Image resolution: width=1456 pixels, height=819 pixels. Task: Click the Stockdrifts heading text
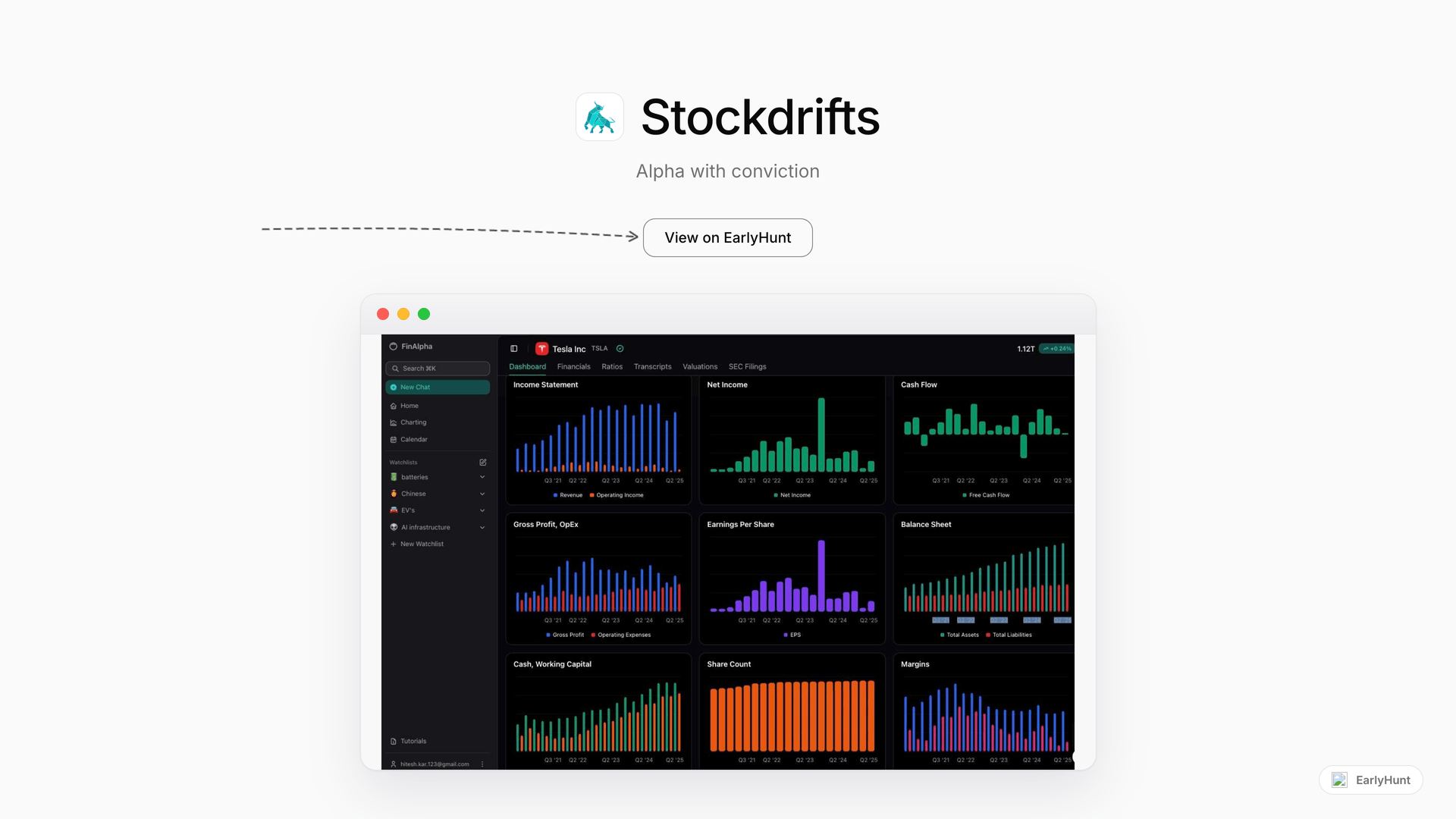coord(761,118)
